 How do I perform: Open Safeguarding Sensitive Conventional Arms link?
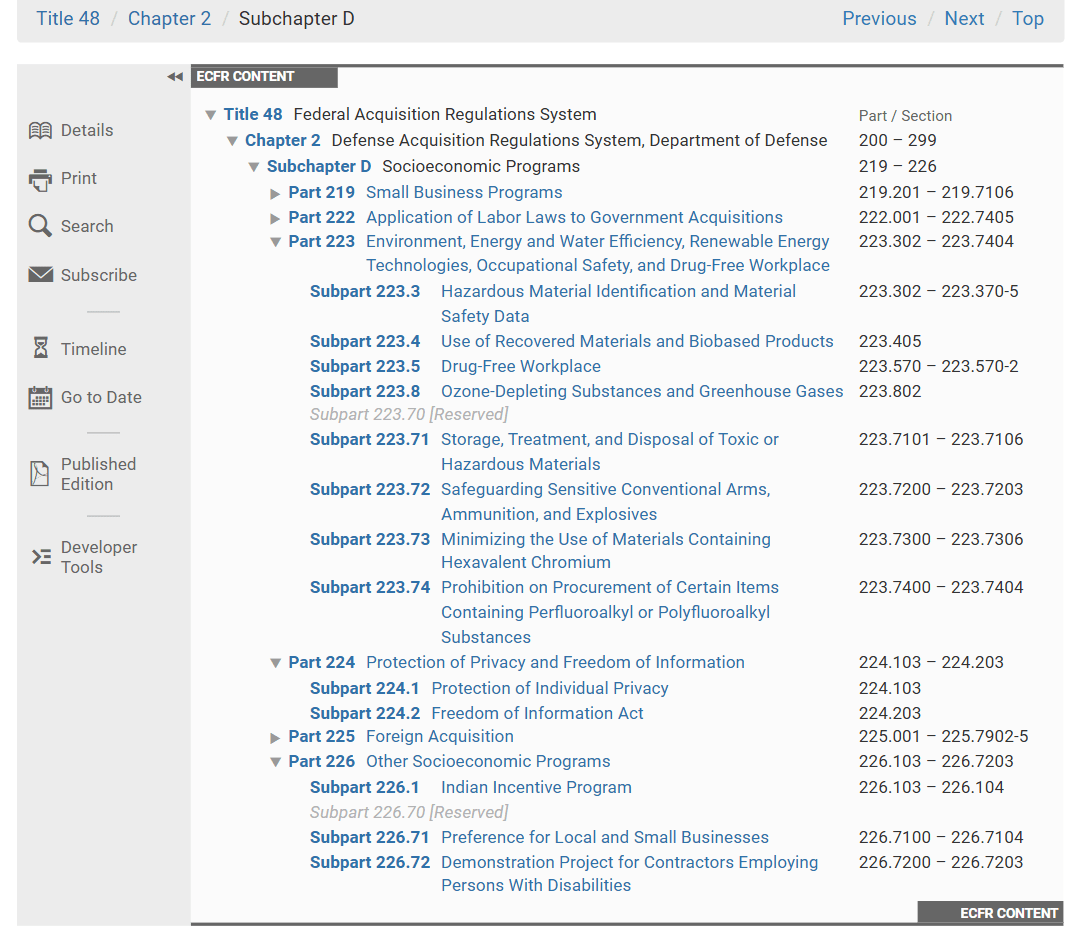[x=606, y=502]
